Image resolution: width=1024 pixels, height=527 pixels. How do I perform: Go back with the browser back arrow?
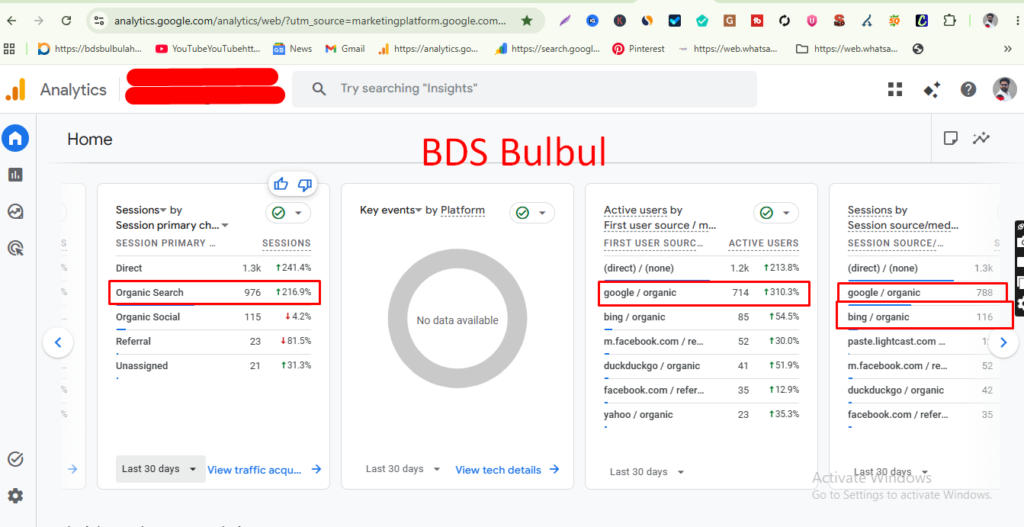coord(12,21)
